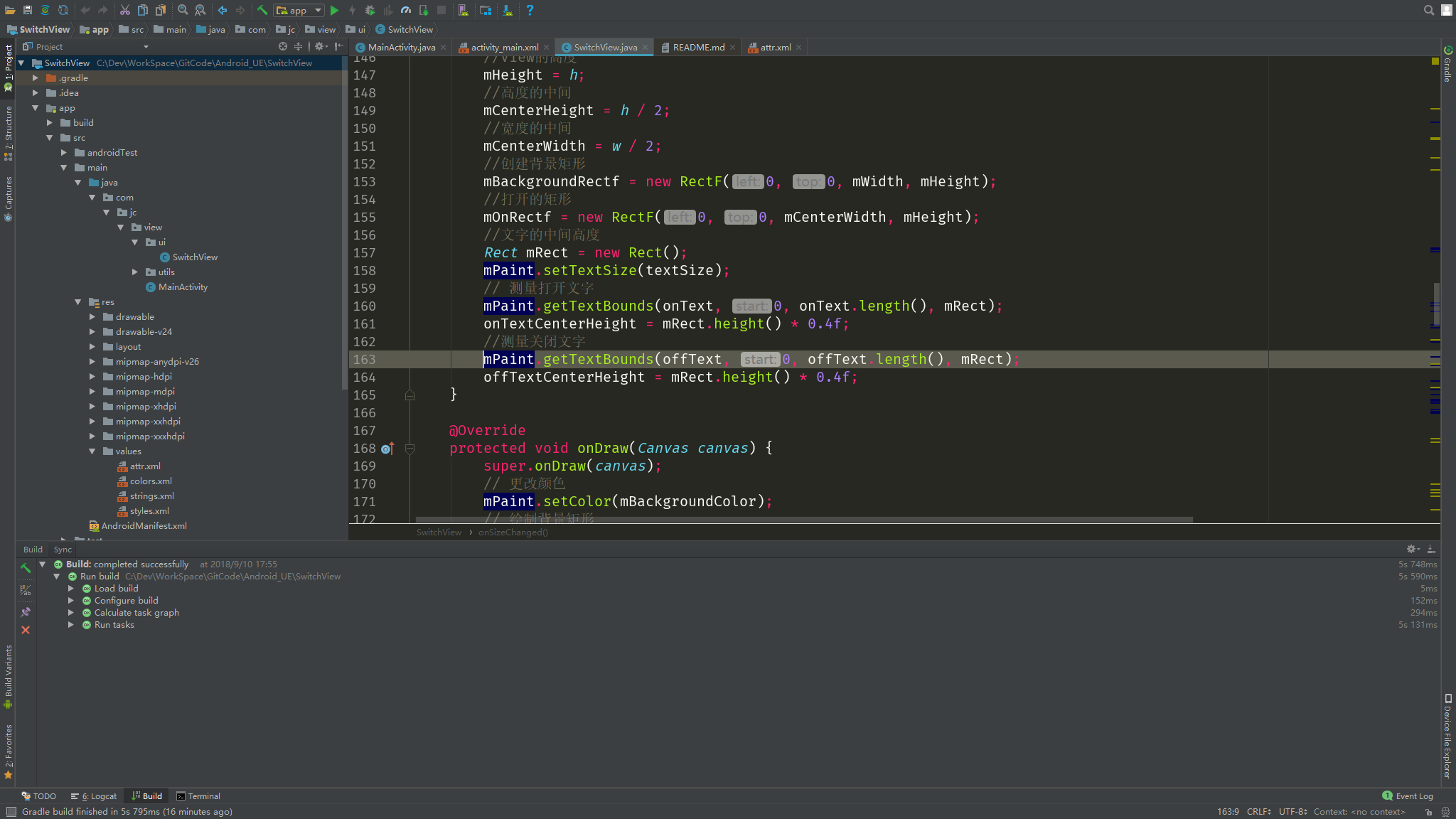Open the app run configuration dropdown

(x=299, y=10)
